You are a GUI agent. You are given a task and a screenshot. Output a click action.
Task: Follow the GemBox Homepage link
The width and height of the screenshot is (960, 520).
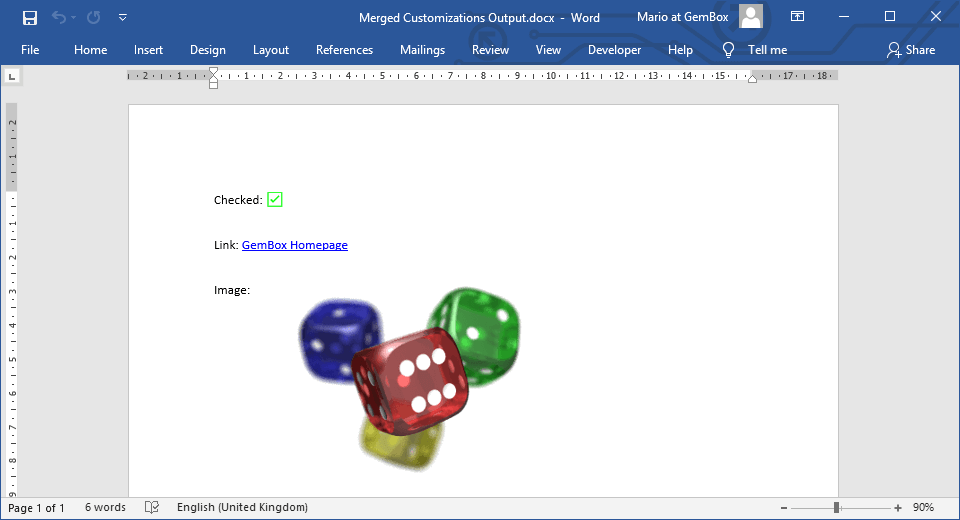(295, 245)
